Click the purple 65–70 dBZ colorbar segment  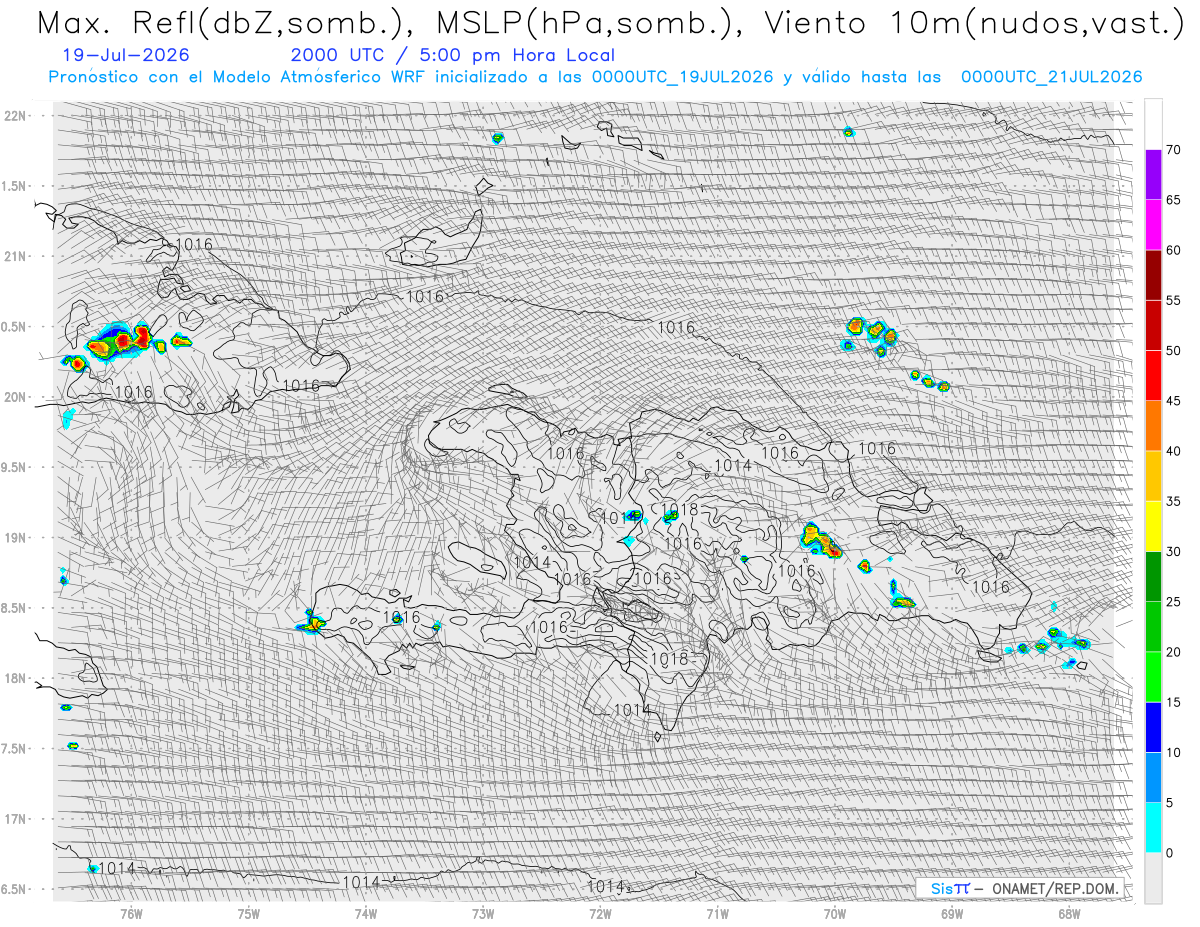point(1153,175)
